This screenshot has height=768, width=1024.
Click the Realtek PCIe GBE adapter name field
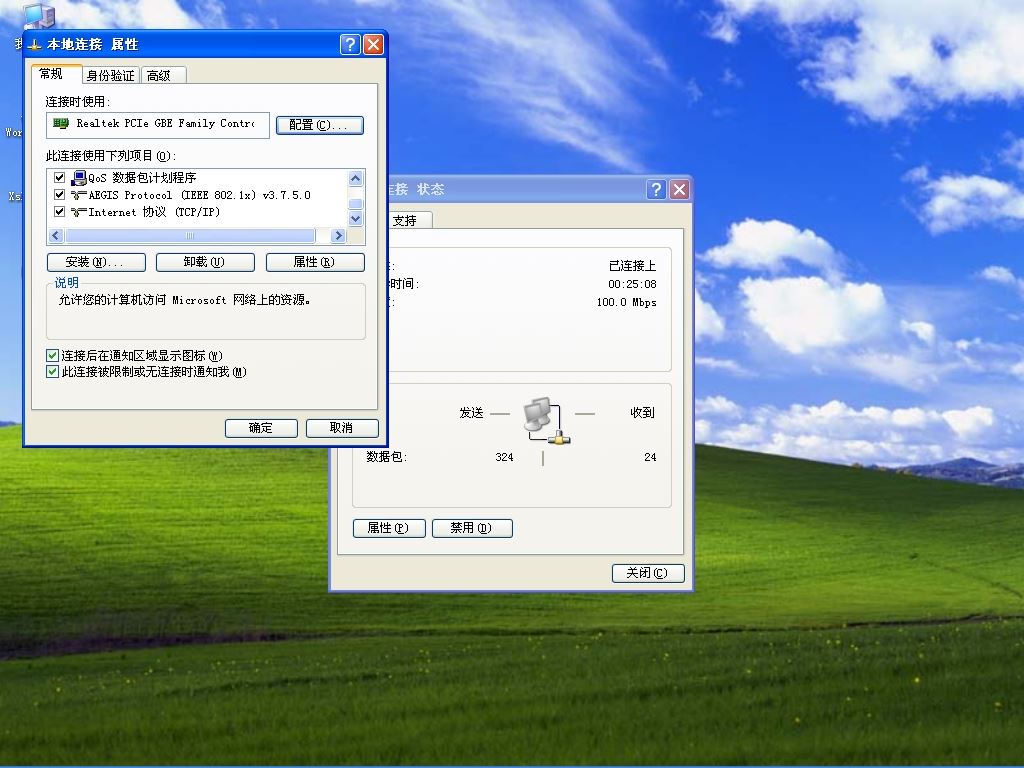(x=158, y=125)
